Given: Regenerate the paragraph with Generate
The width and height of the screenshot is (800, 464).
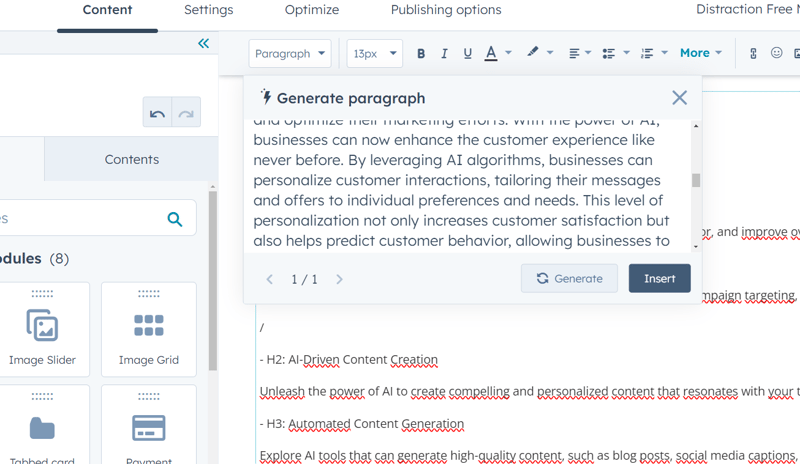Looking at the screenshot, I should pyautogui.click(x=569, y=279).
